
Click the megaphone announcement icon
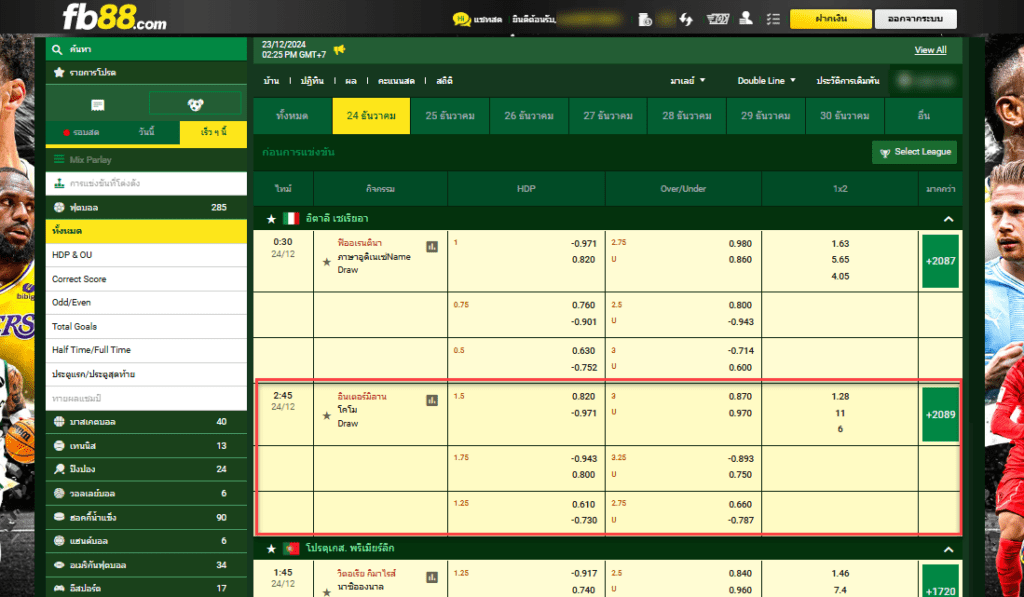point(340,50)
